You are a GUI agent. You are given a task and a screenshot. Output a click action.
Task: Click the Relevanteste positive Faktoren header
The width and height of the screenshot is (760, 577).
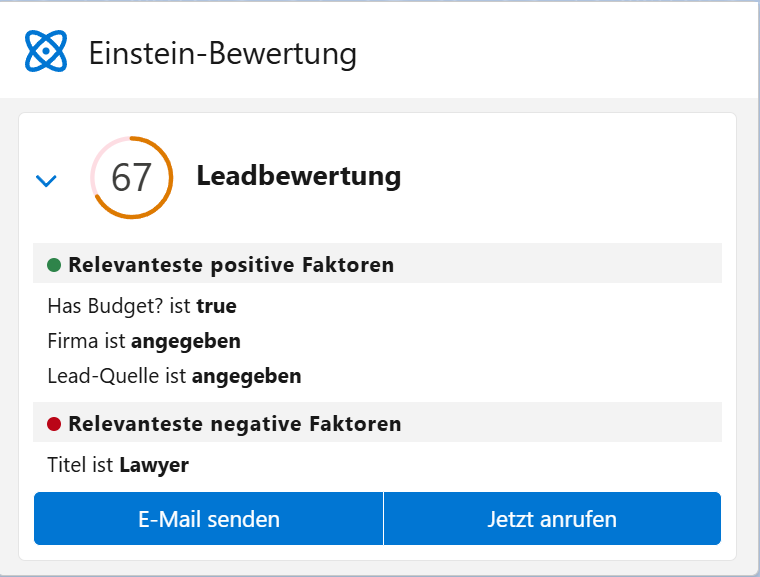click(230, 265)
